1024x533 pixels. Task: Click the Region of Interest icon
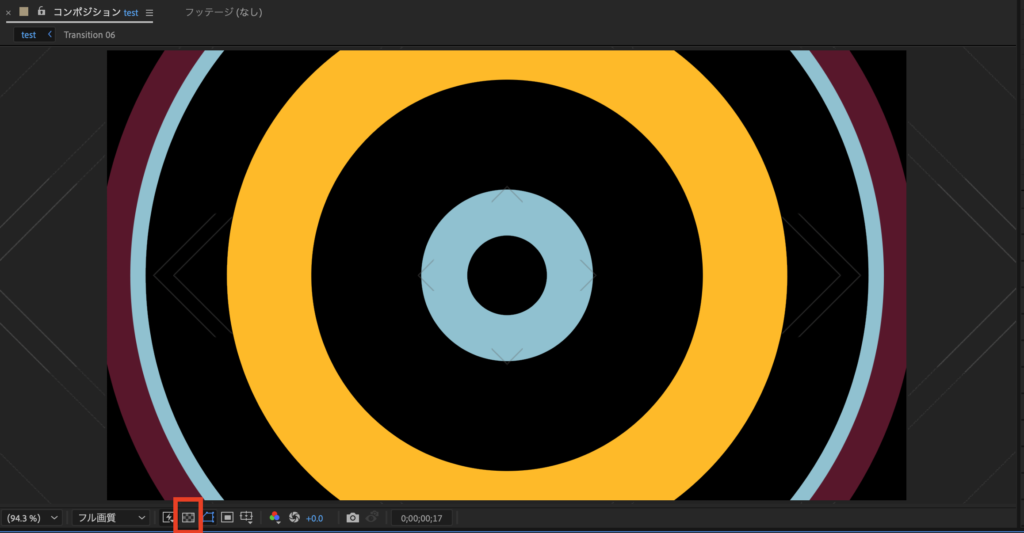(227, 517)
